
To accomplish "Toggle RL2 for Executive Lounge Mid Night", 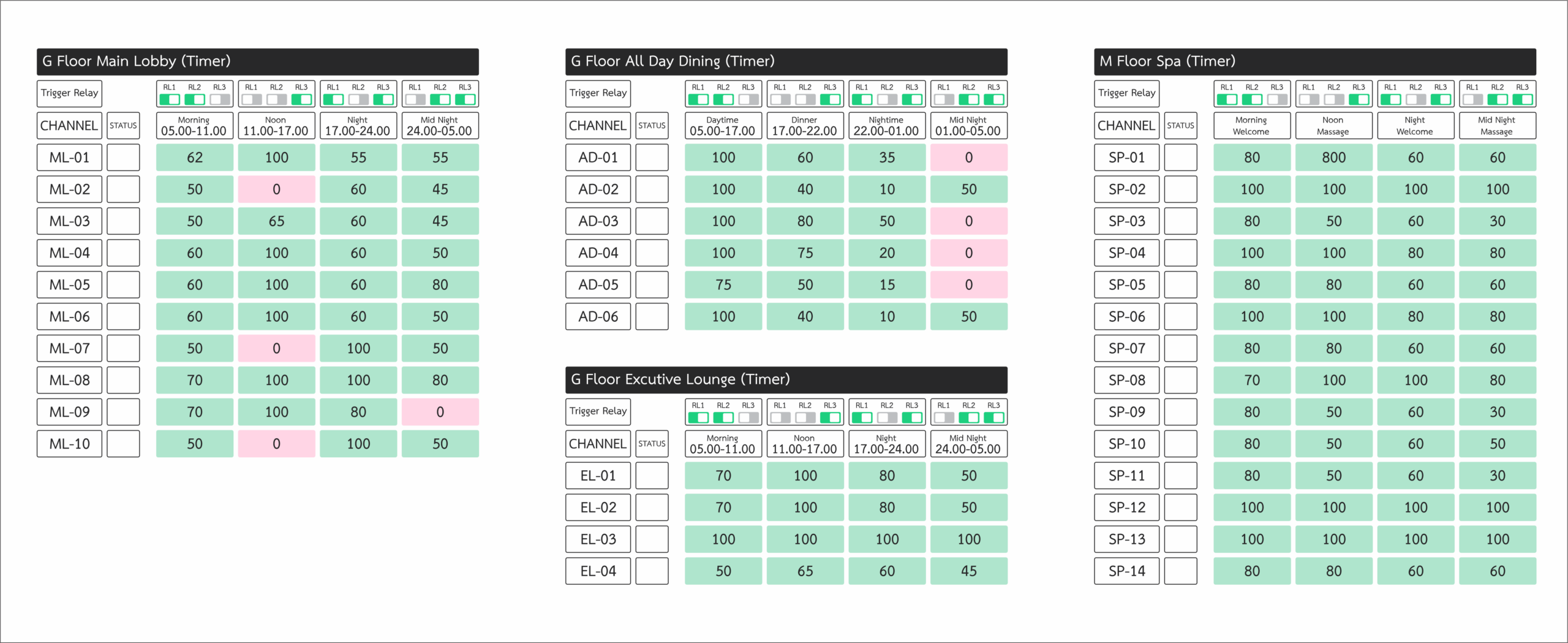I will 968,417.
